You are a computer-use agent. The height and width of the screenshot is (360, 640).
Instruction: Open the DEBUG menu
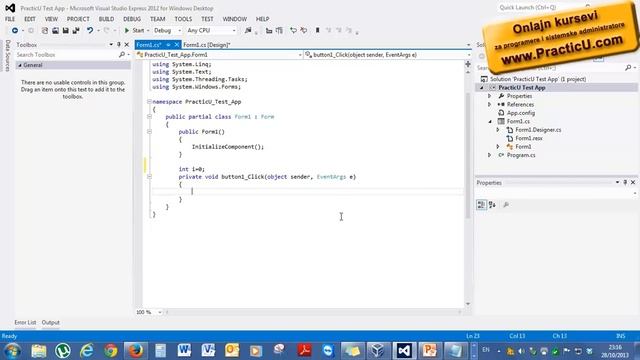pyautogui.click(x=132, y=19)
